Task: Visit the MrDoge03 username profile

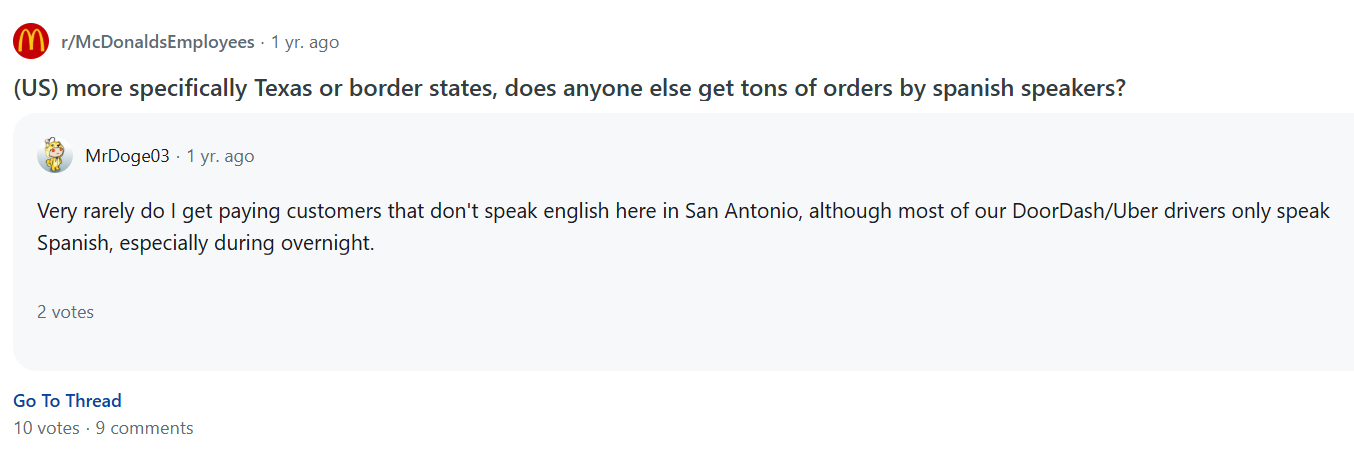Action: (128, 156)
